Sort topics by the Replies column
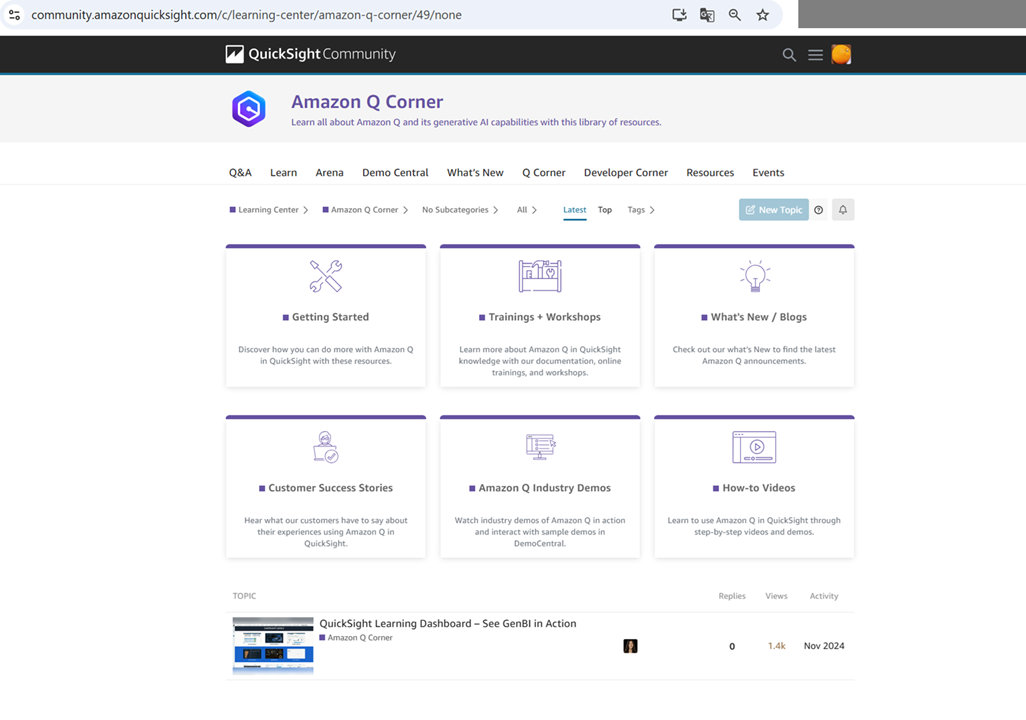 pyautogui.click(x=732, y=596)
